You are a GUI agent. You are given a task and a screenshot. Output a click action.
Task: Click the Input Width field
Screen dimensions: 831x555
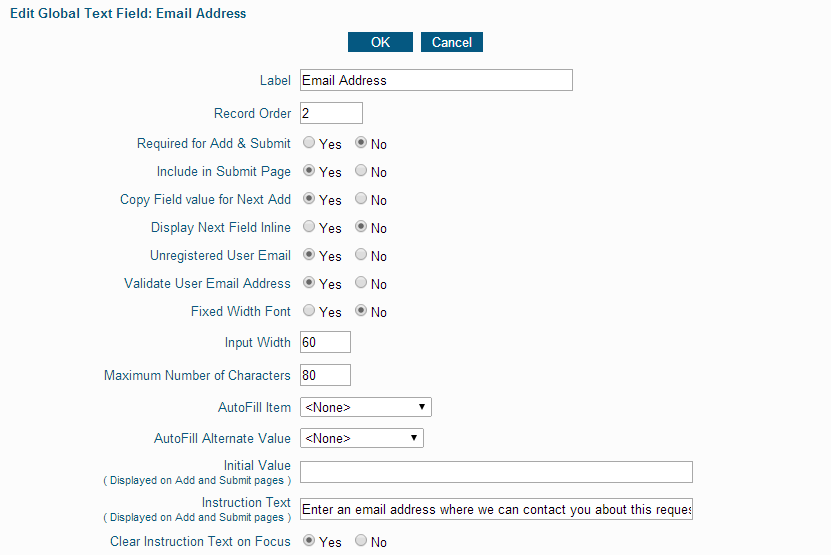325,342
